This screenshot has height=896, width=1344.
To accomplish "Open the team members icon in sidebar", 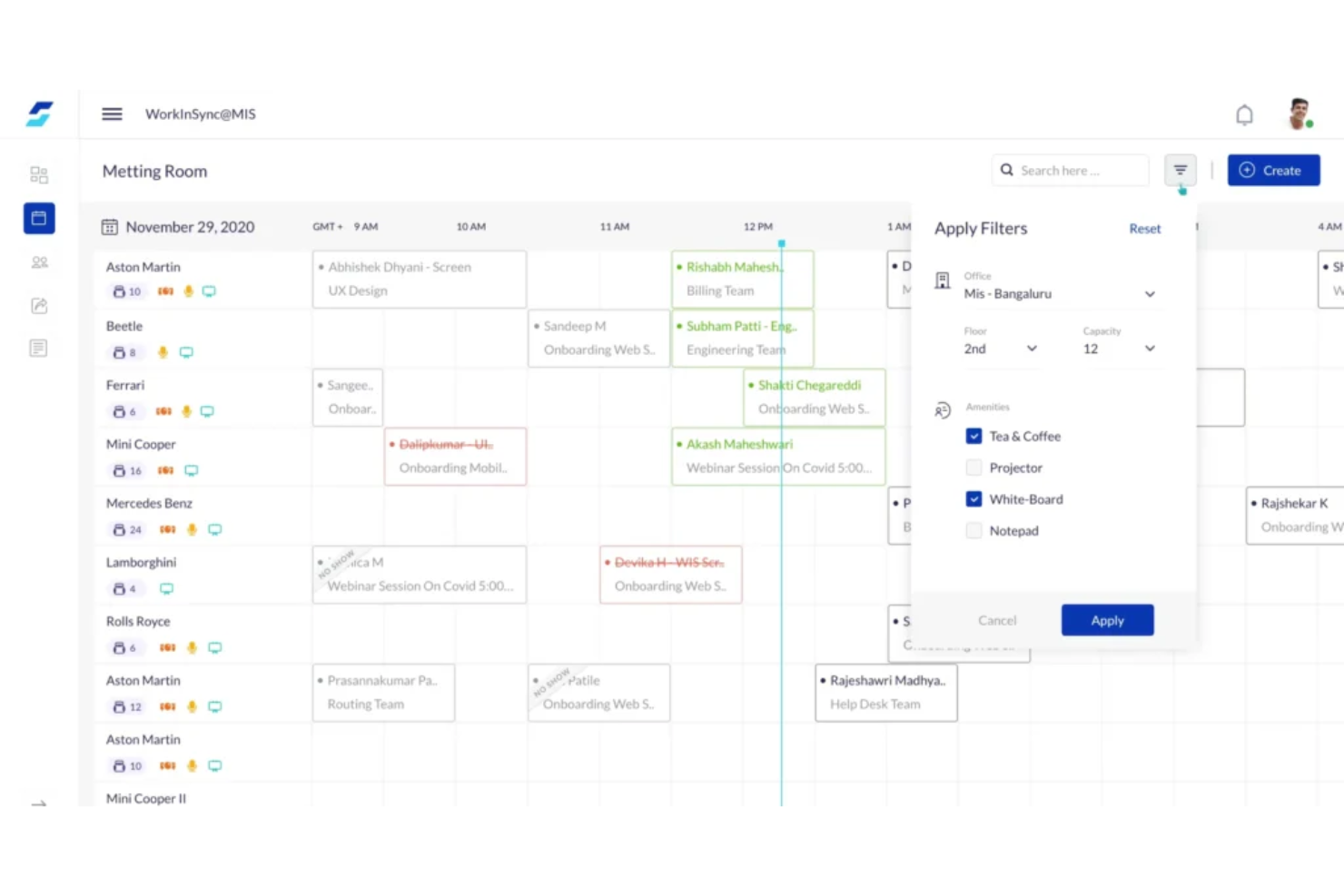I will 39,261.
